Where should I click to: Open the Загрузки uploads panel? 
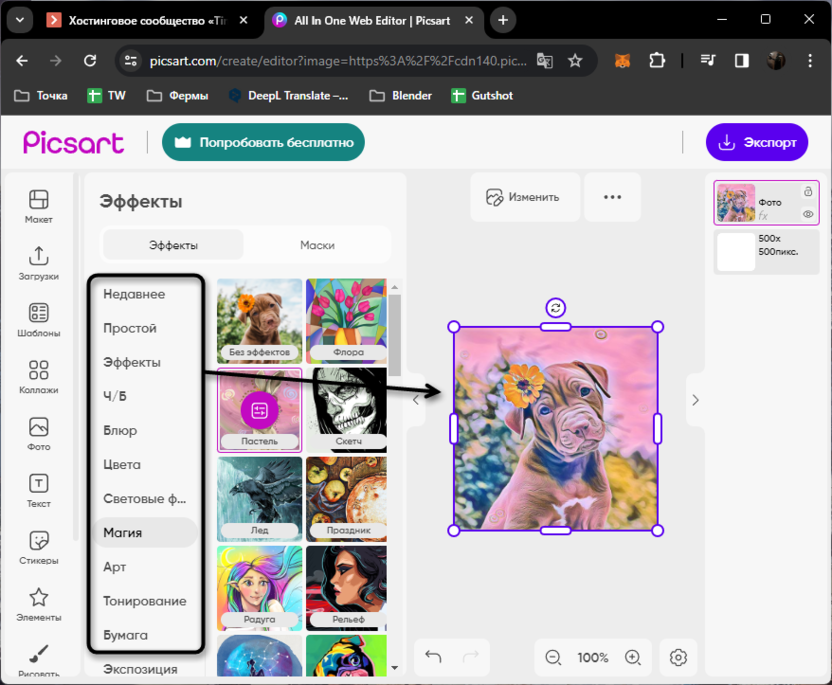coord(38,263)
